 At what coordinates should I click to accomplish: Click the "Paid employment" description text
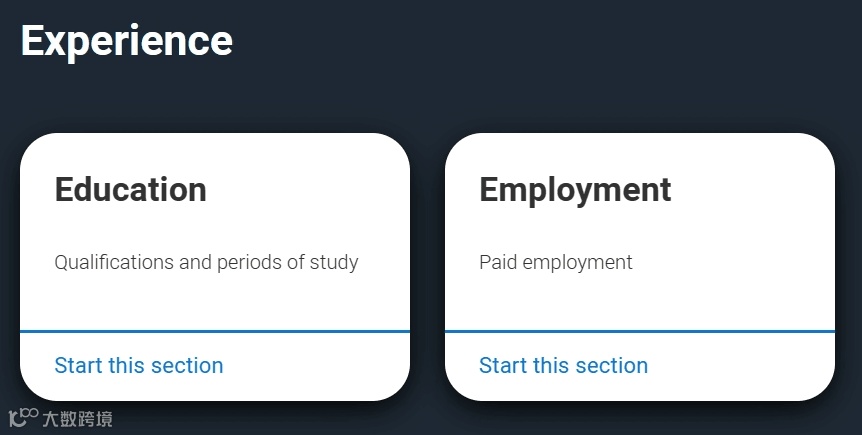click(x=556, y=263)
